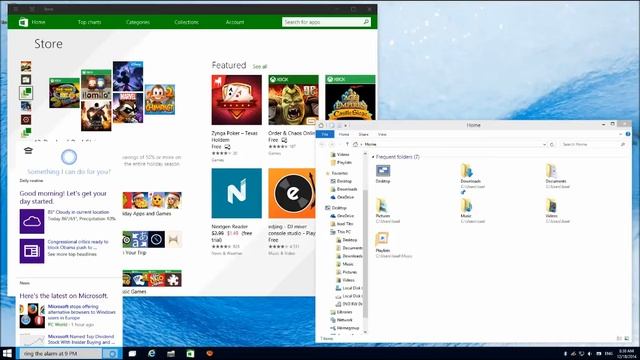Open Top charts in Store
Image resolution: width=640 pixels, height=360 pixels.
tap(89, 22)
